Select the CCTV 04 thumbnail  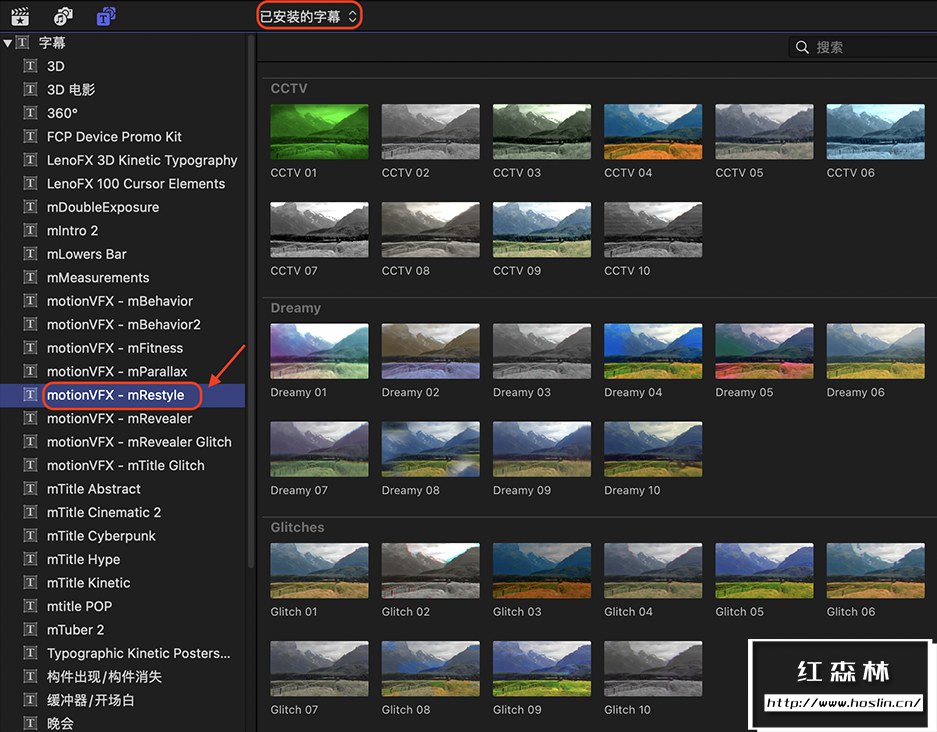click(x=653, y=131)
